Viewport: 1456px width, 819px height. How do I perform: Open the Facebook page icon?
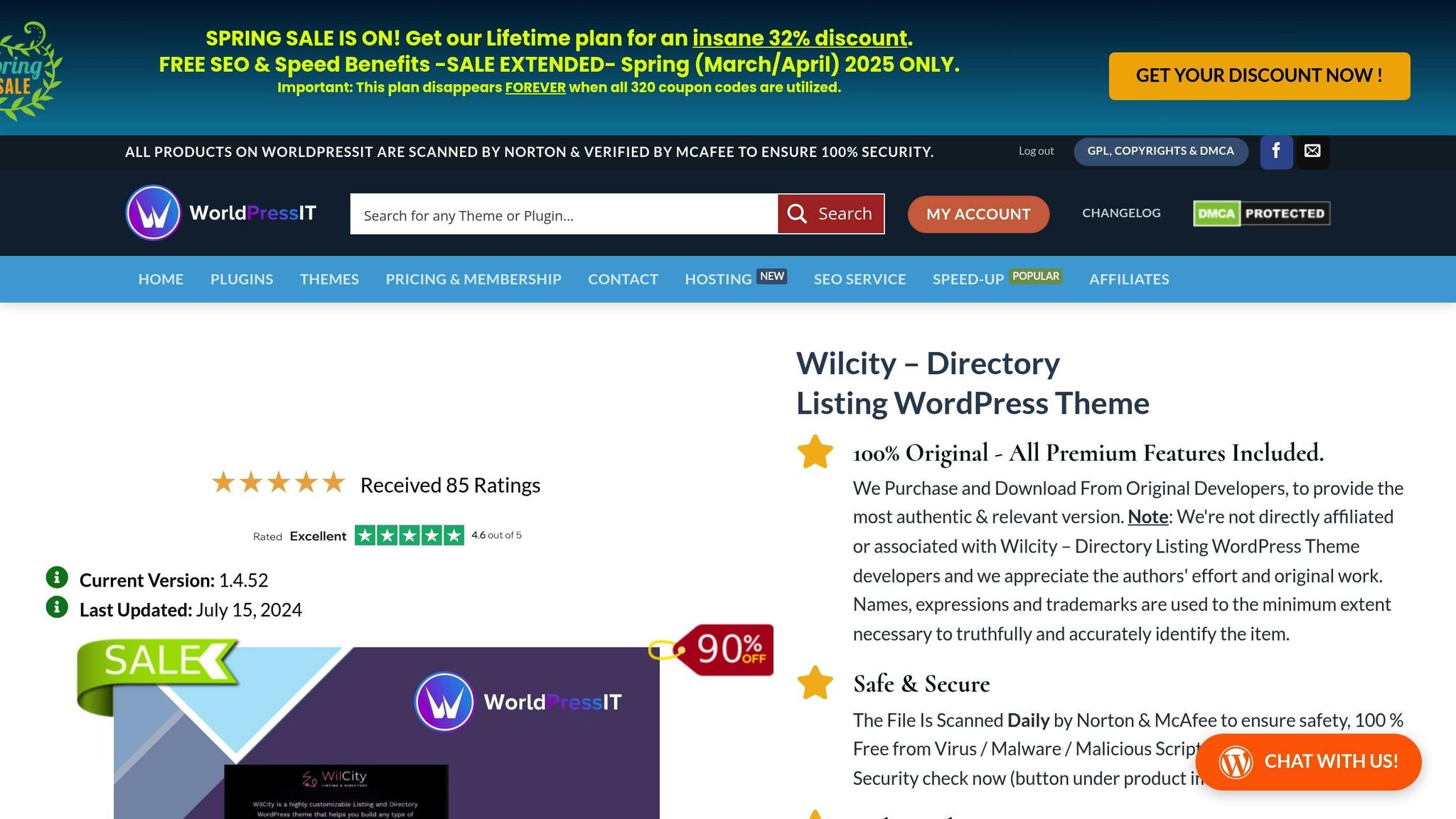click(1276, 151)
